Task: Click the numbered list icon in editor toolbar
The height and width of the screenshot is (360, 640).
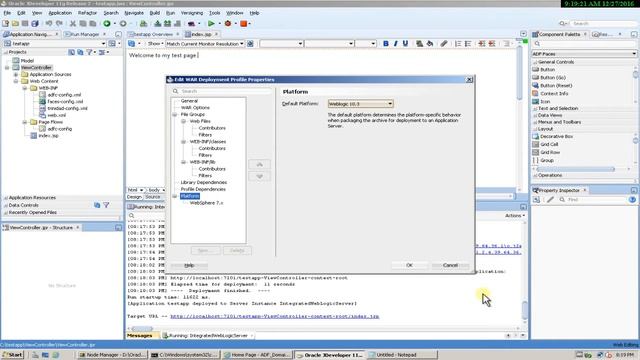Action: coord(458,44)
